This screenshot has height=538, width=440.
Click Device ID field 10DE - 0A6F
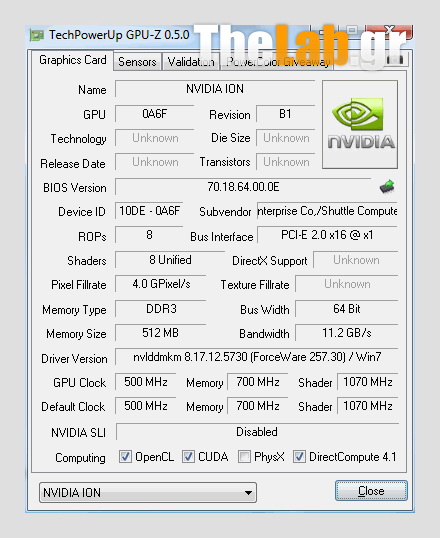tap(149, 211)
